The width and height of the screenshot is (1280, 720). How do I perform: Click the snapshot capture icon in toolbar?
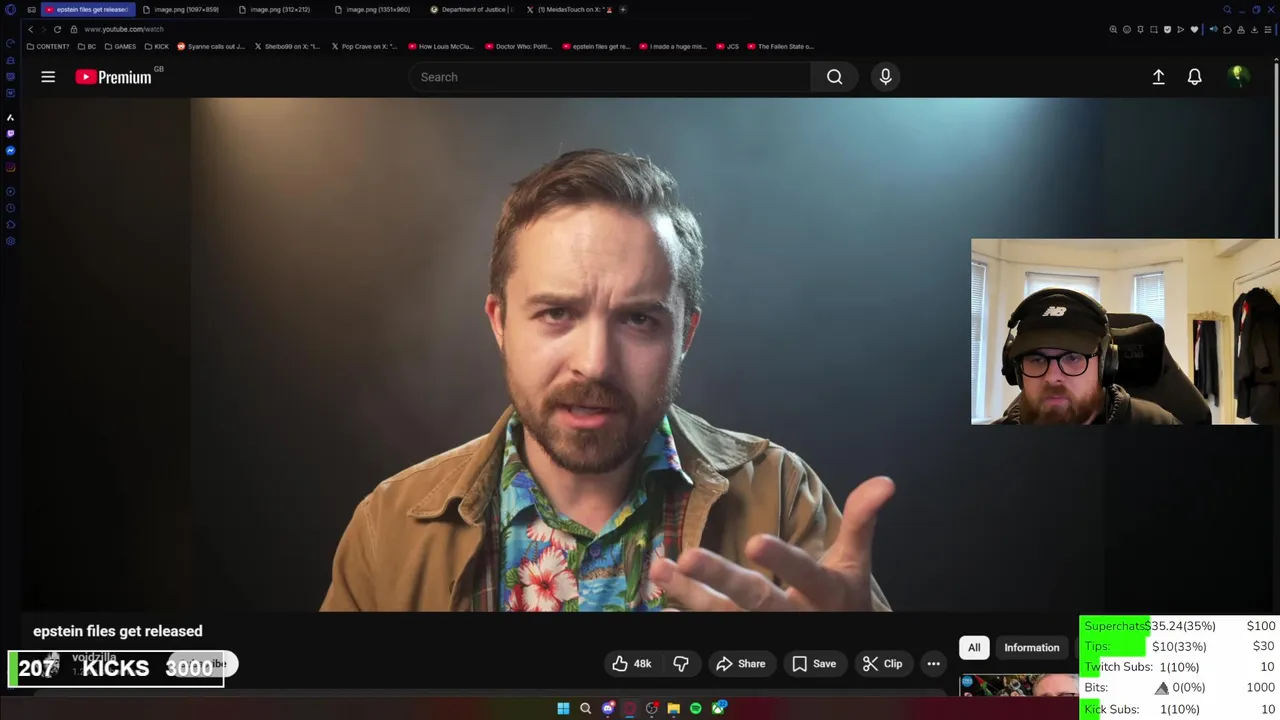click(1153, 29)
